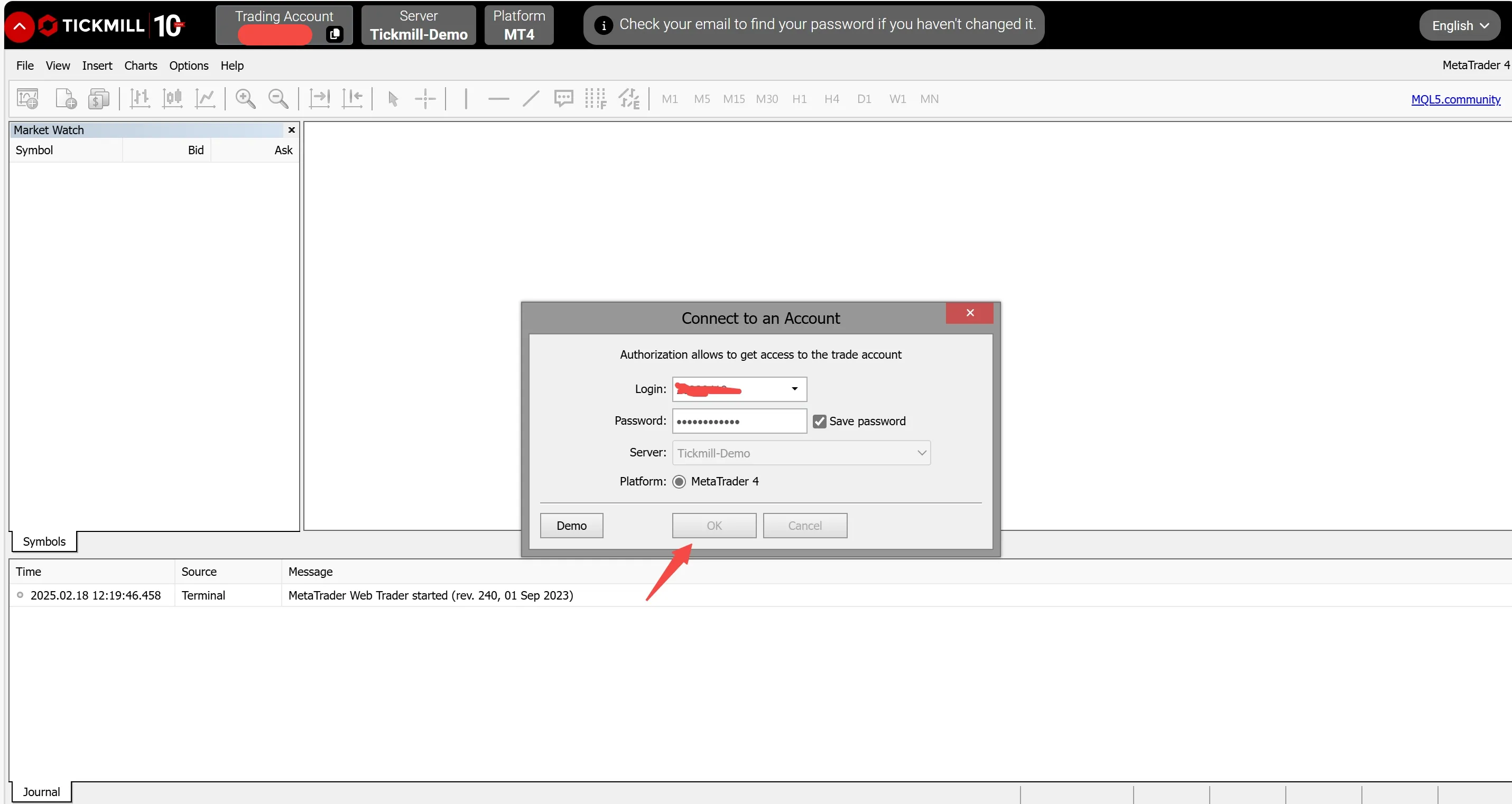Select the Equidistant Channel tool
This screenshot has height=804, width=1512.
[628, 99]
